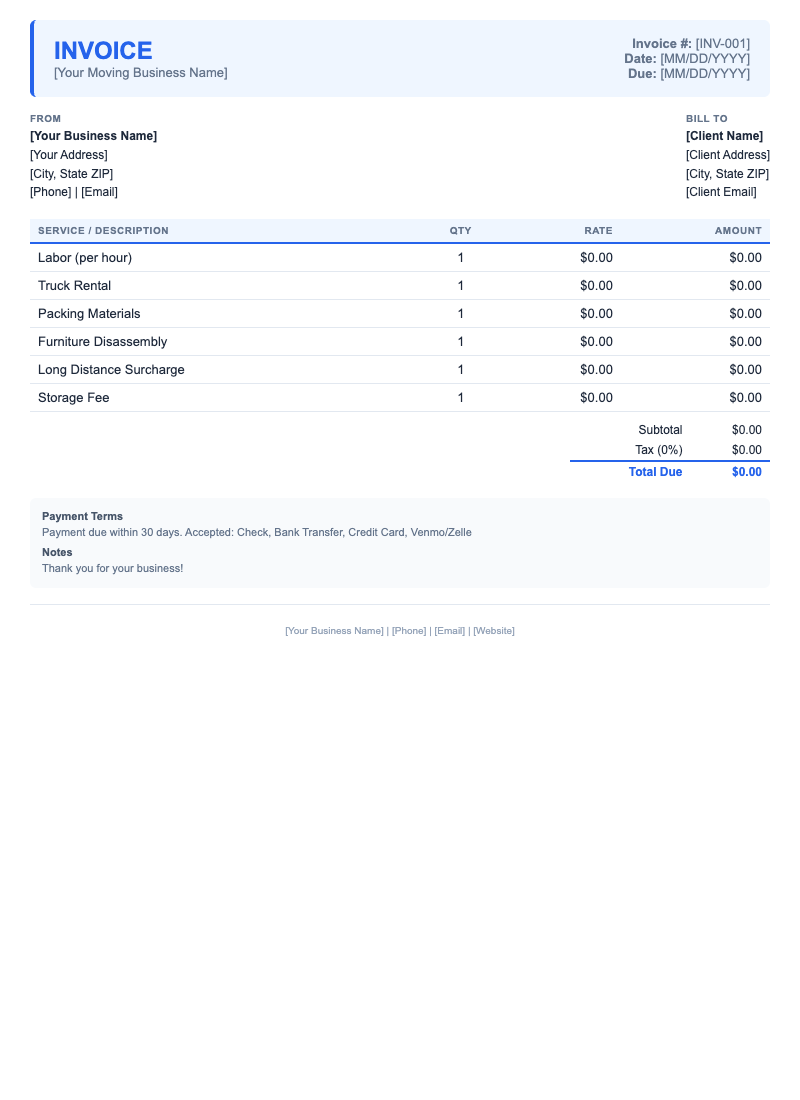800x1100 pixels.
Task: Select the [Your Moving Business Name] placeholder
Action: click(x=140, y=73)
